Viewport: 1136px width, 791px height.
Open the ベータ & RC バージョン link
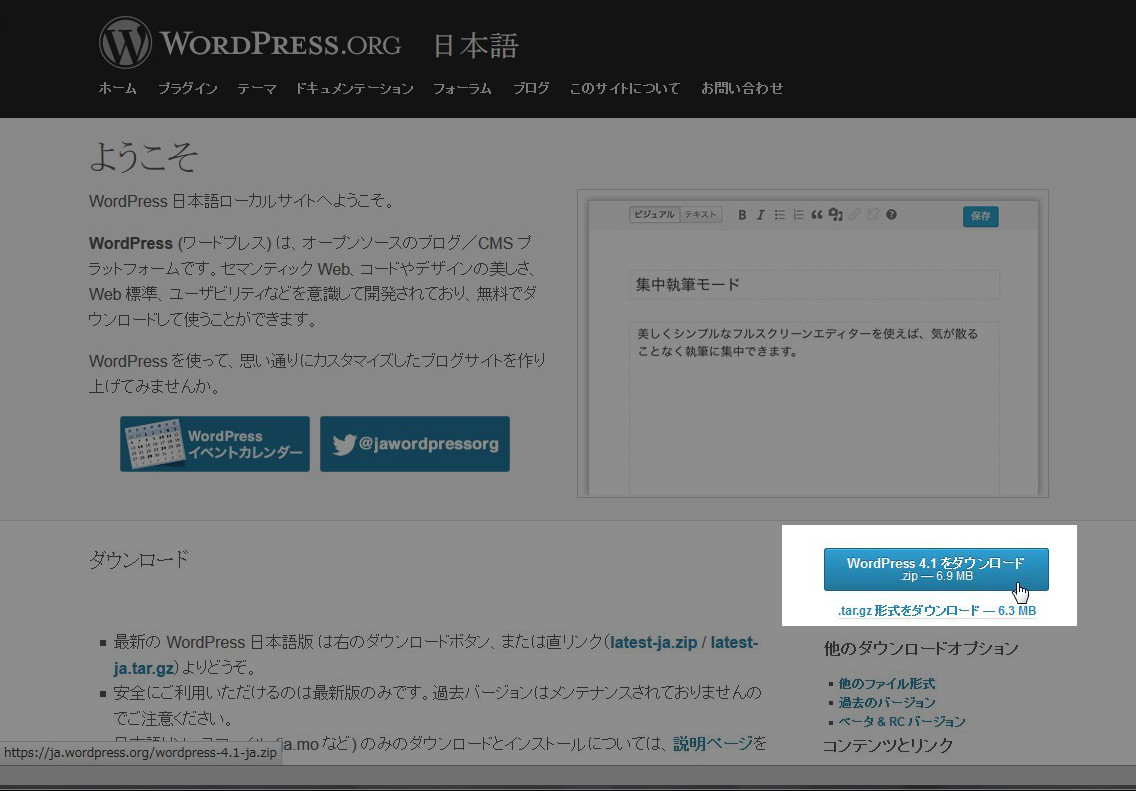coord(902,721)
